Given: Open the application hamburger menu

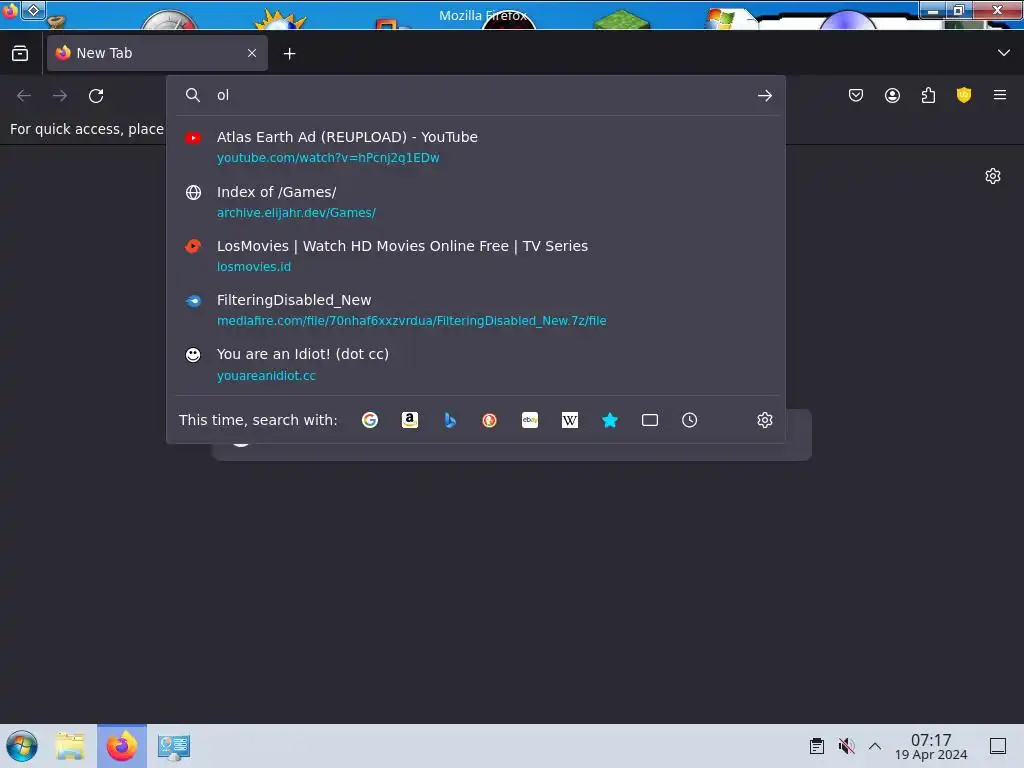Looking at the screenshot, I should pyautogui.click(x=1000, y=95).
